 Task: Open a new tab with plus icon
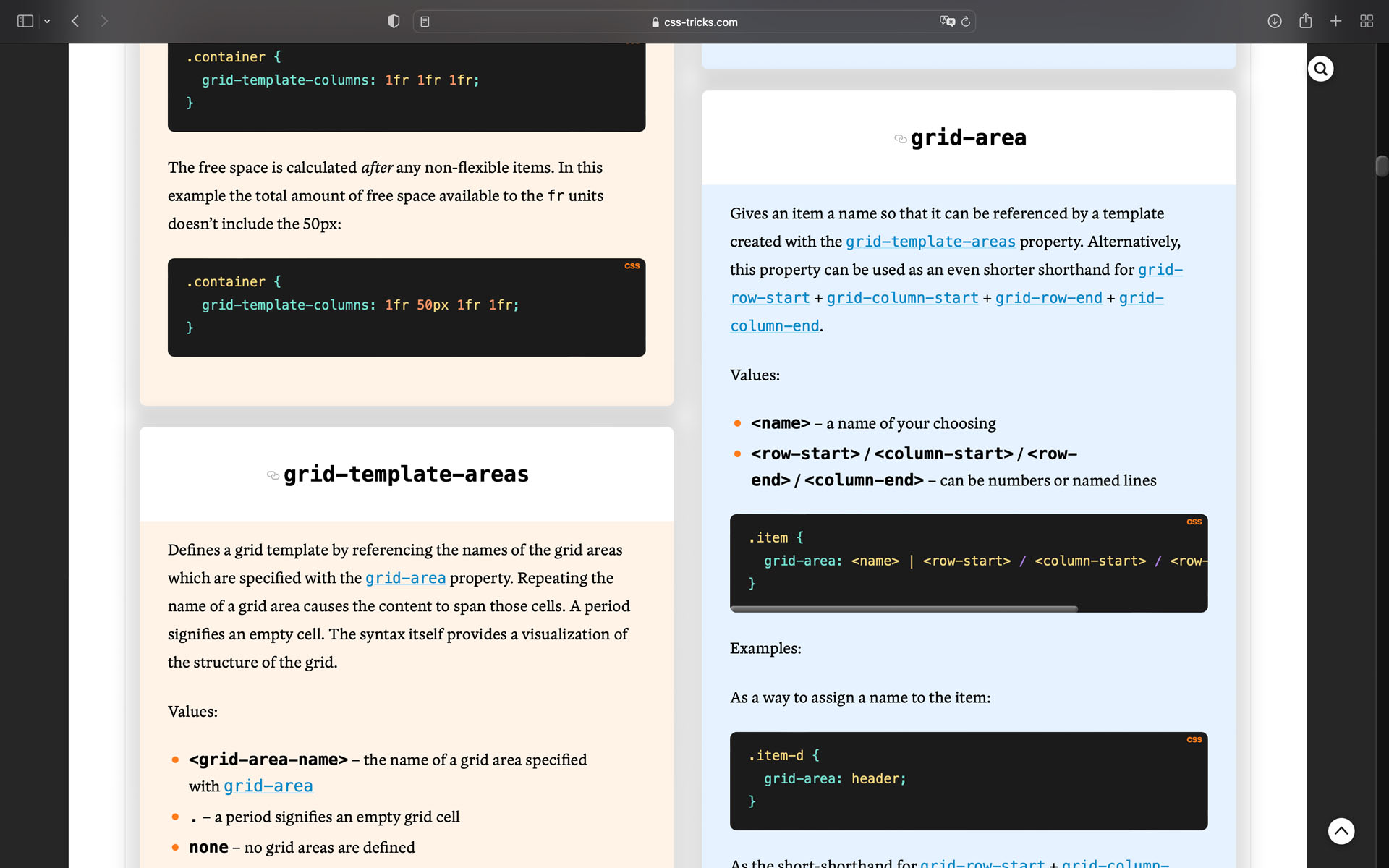point(1336,22)
